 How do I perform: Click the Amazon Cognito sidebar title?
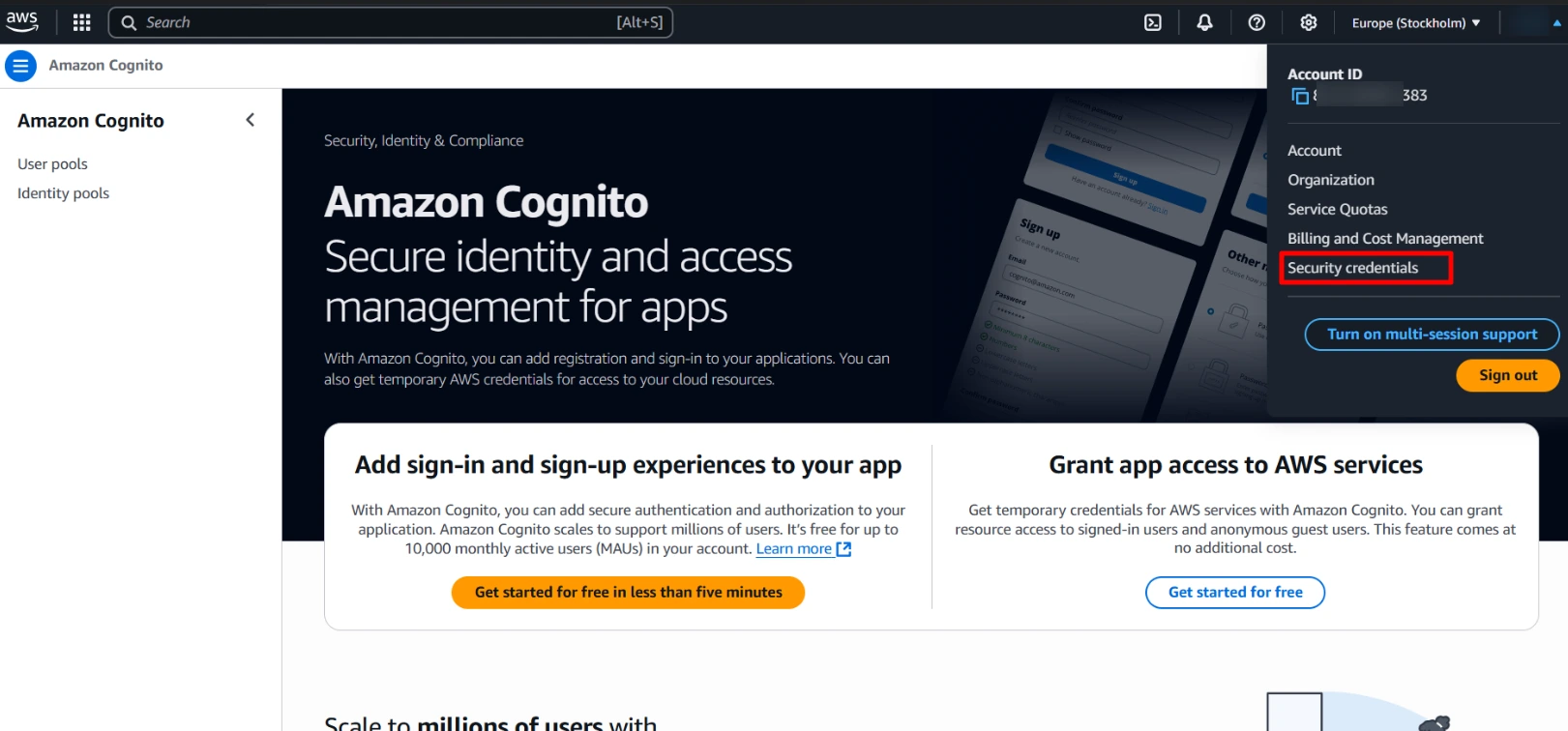click(x=91, y=121)
